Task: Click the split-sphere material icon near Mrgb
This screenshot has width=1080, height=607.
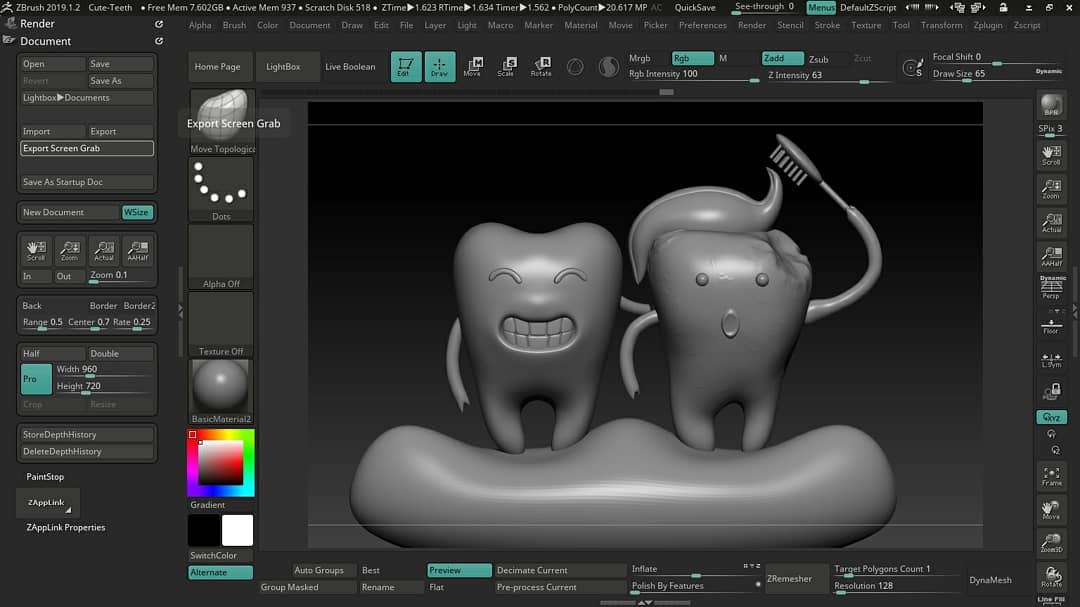Action: click(608, 67)
